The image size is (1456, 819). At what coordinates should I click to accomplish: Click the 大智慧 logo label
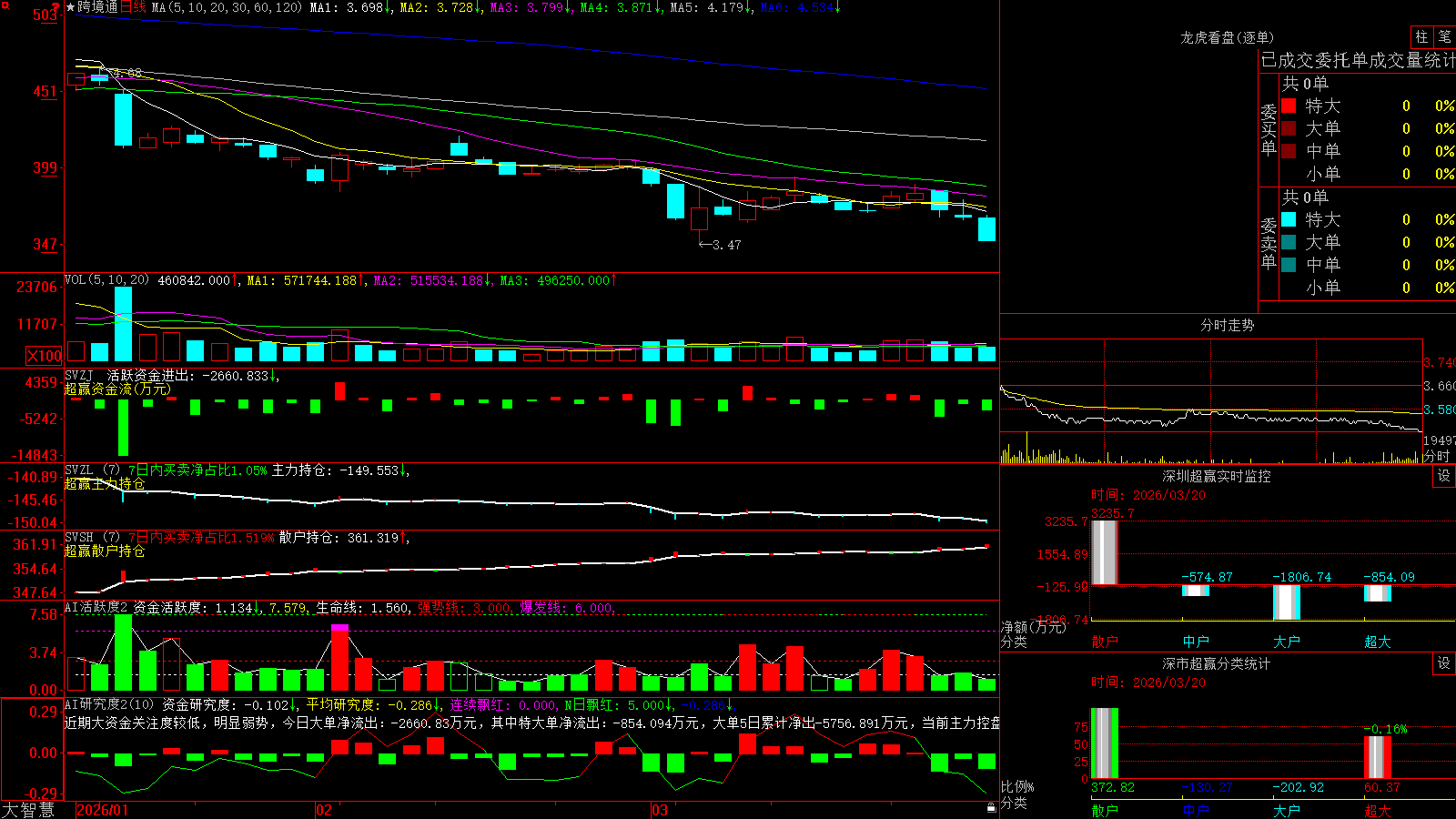(28, 810)
